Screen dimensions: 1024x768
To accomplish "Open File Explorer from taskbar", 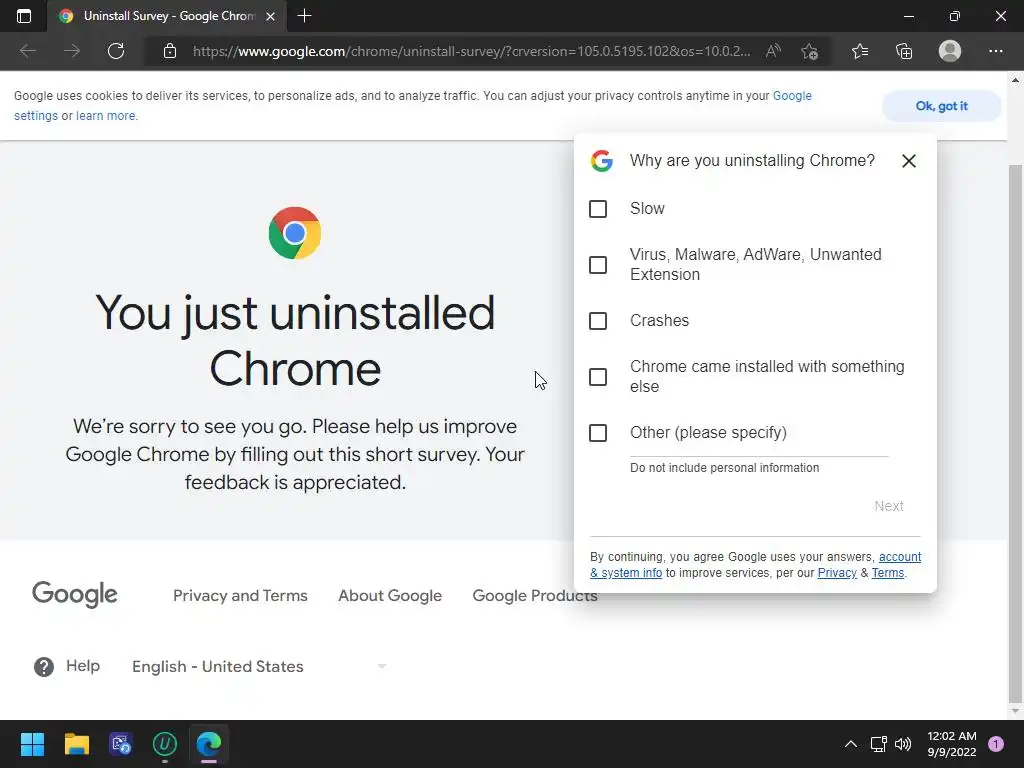I will (76, 744).
